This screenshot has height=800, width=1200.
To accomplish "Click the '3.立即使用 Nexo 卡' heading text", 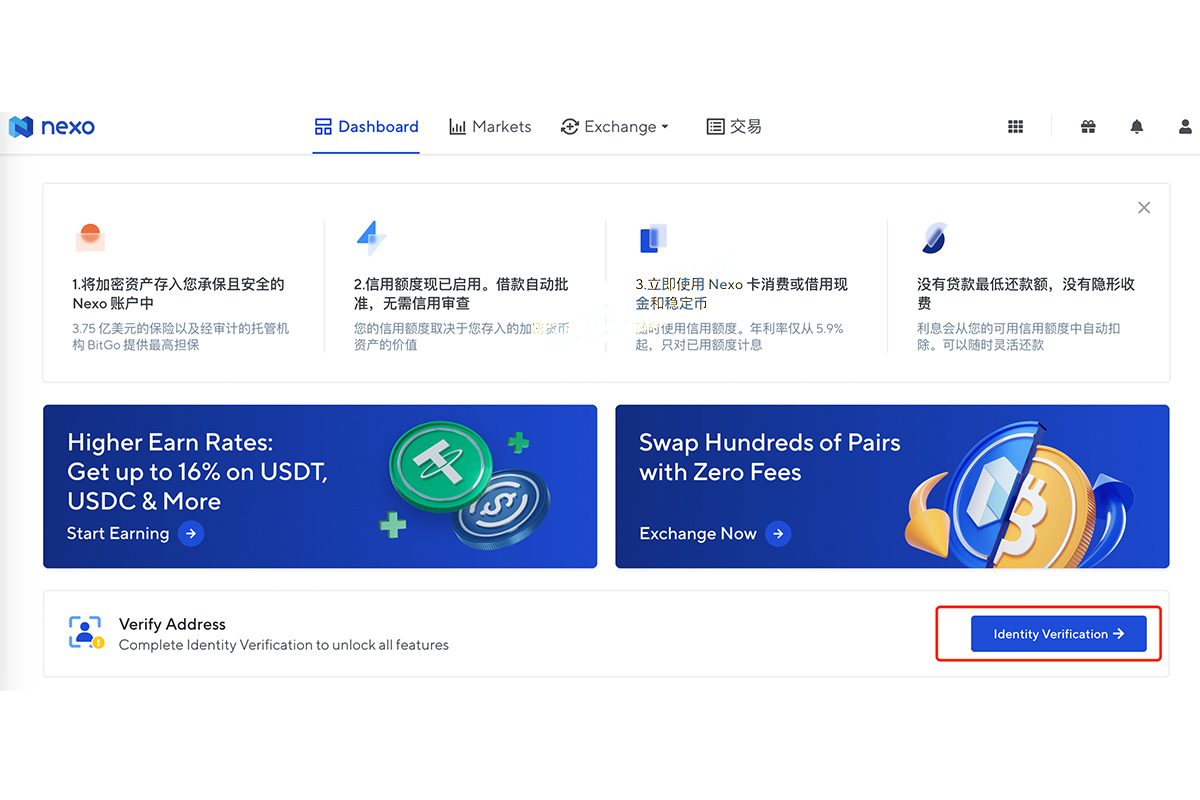I will pyautogui.click(x=742, y=293).
